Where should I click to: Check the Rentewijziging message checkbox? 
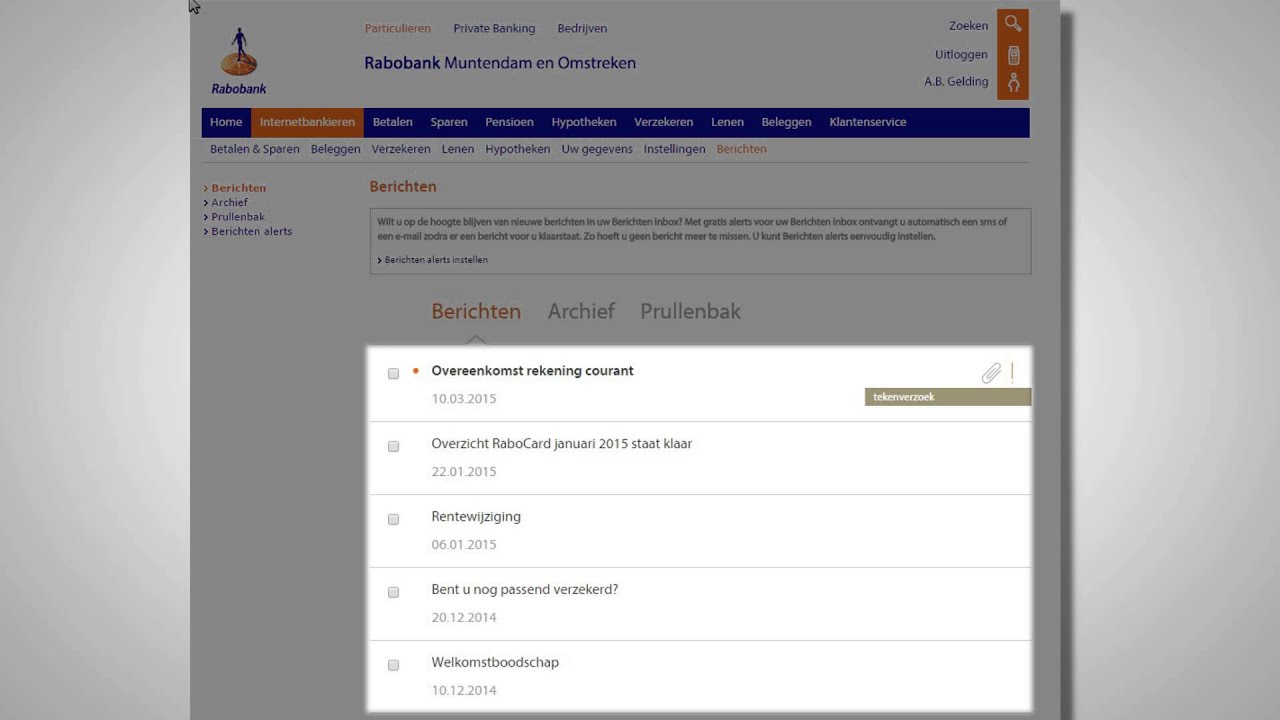(393, 519)
